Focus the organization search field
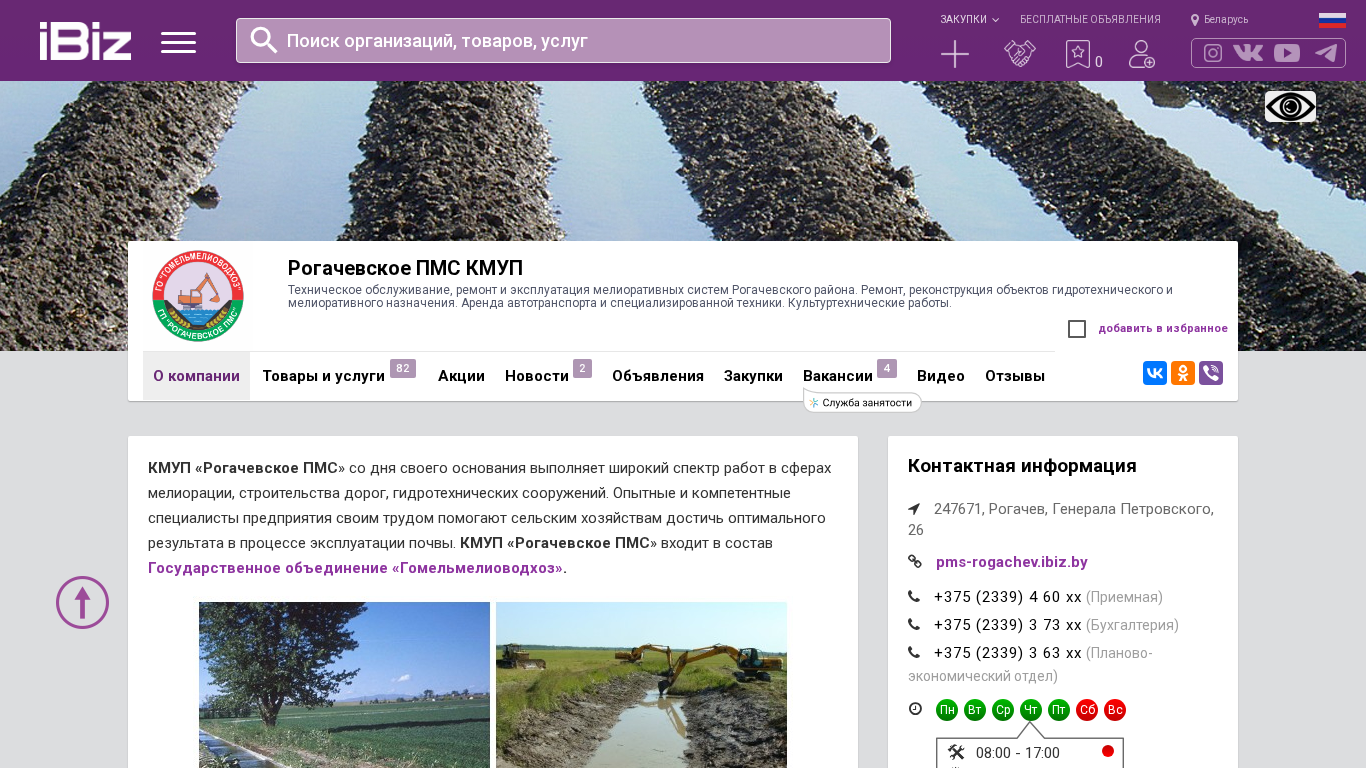The height and width of the screenshot is (768, 1366). tap(563, 41)
